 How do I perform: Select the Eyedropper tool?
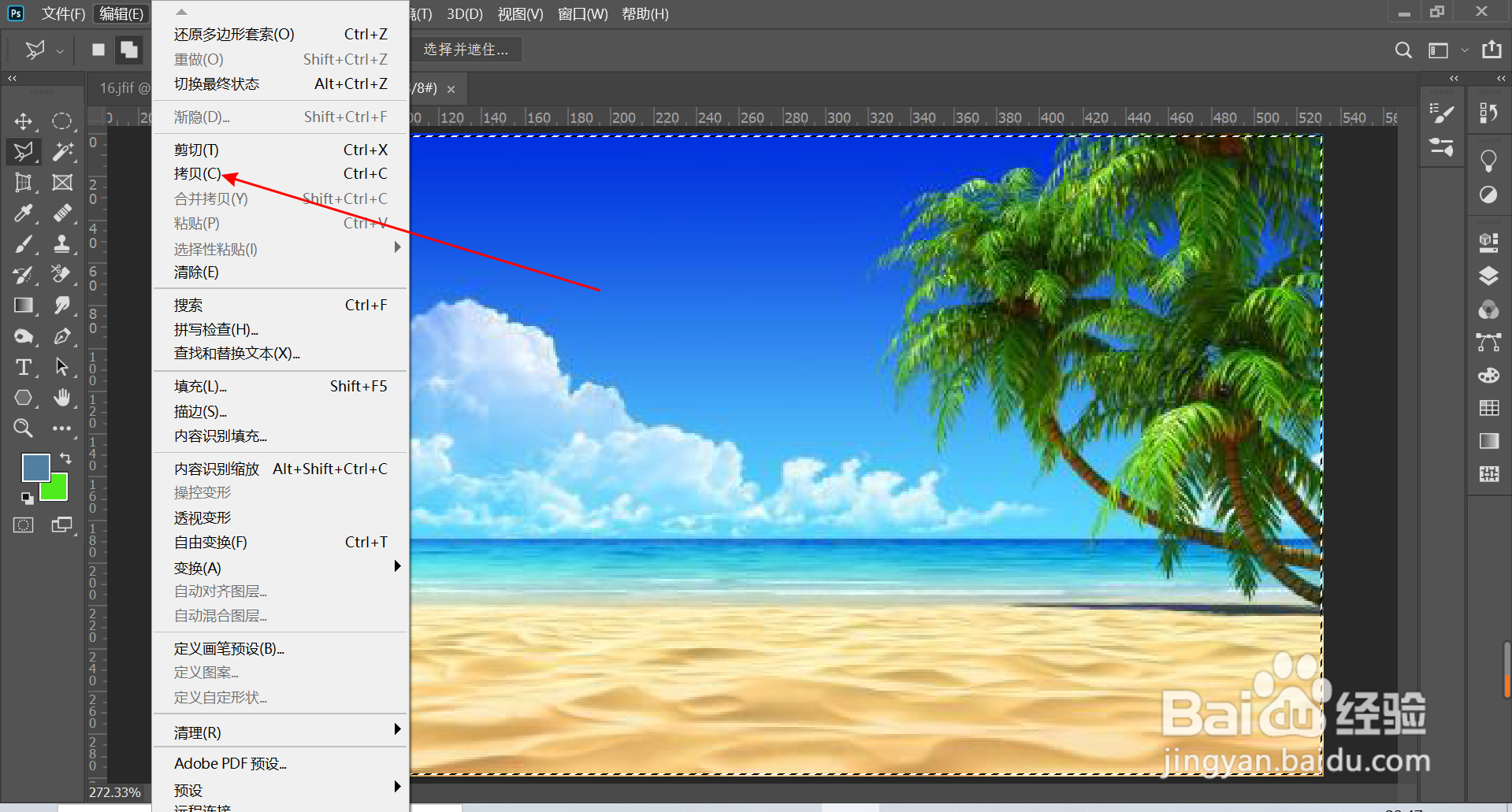click(x=24, y=213)
